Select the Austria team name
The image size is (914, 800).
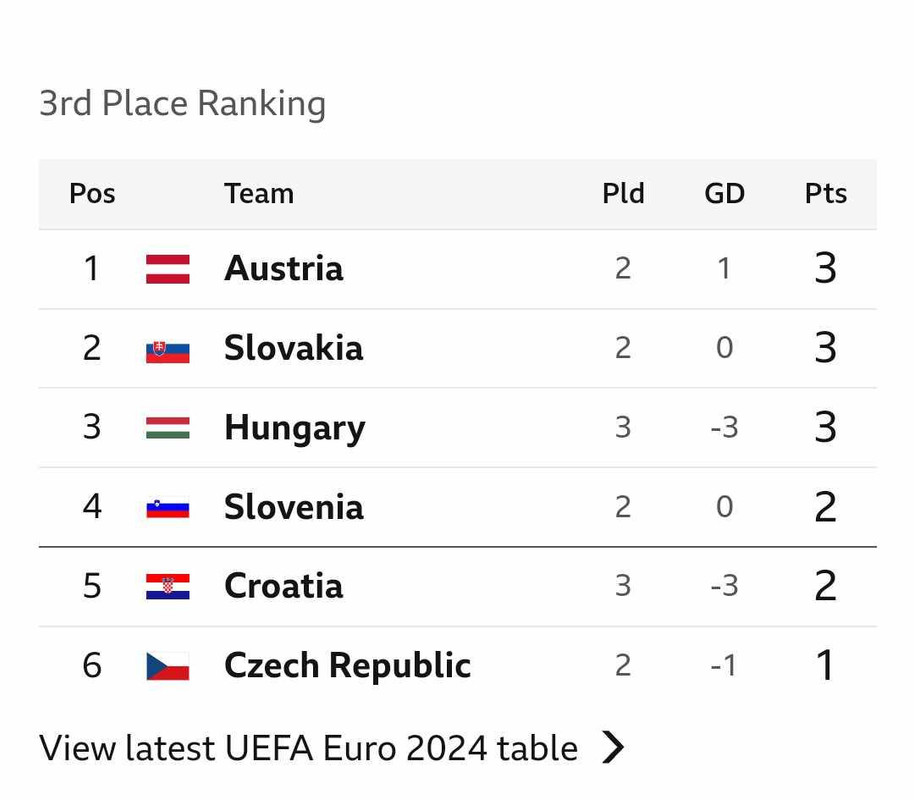pos(283,268)
